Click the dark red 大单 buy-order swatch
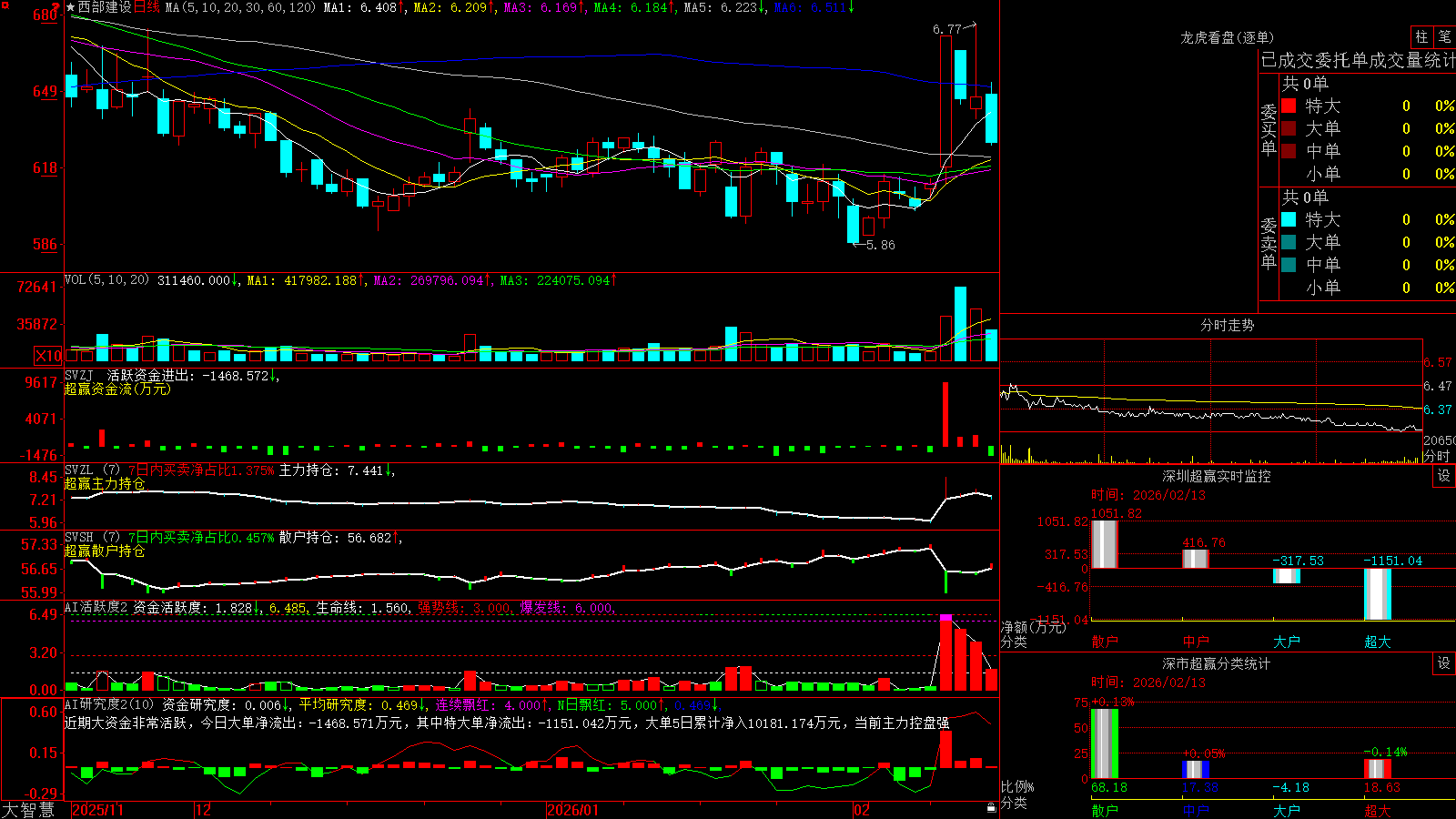This screenshot has height=819, width=1456. (x=1289, y=128)
